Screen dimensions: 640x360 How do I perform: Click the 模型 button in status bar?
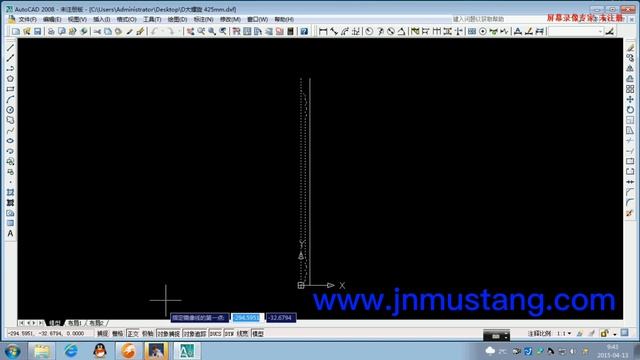click(258, 333)
